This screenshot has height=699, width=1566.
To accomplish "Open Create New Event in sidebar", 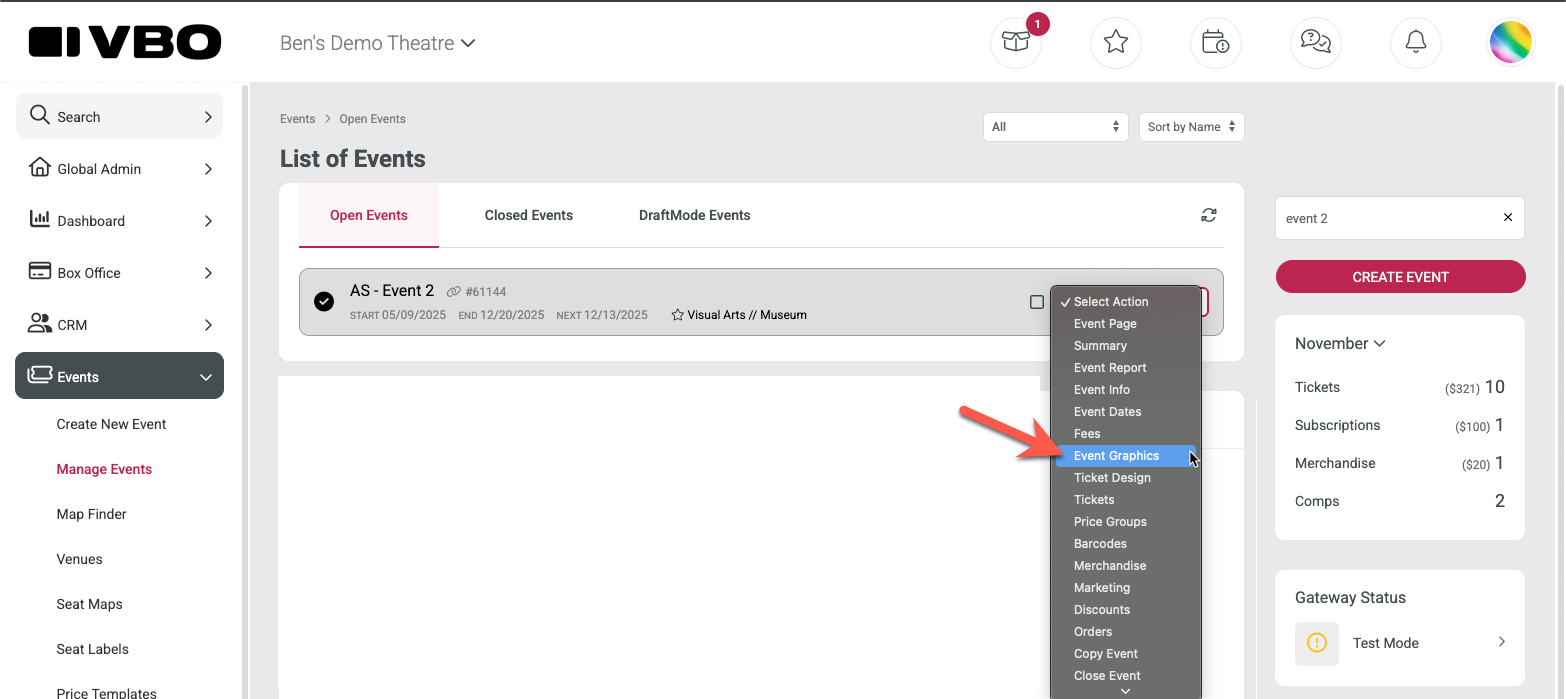I will pos(112,424).
